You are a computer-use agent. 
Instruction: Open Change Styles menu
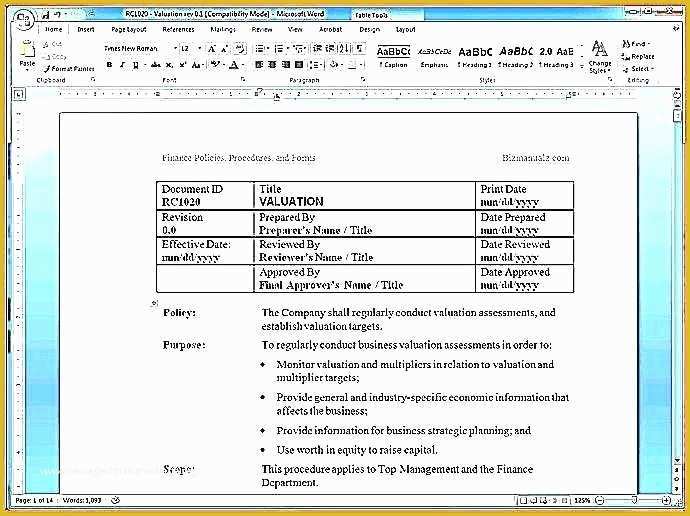pyautogui.click(x=600, y=57)
